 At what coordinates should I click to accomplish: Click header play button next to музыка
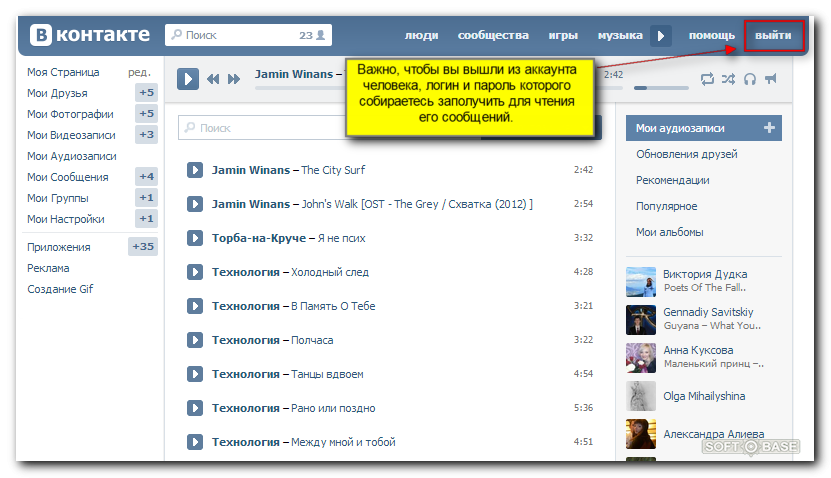click(660, 36)
